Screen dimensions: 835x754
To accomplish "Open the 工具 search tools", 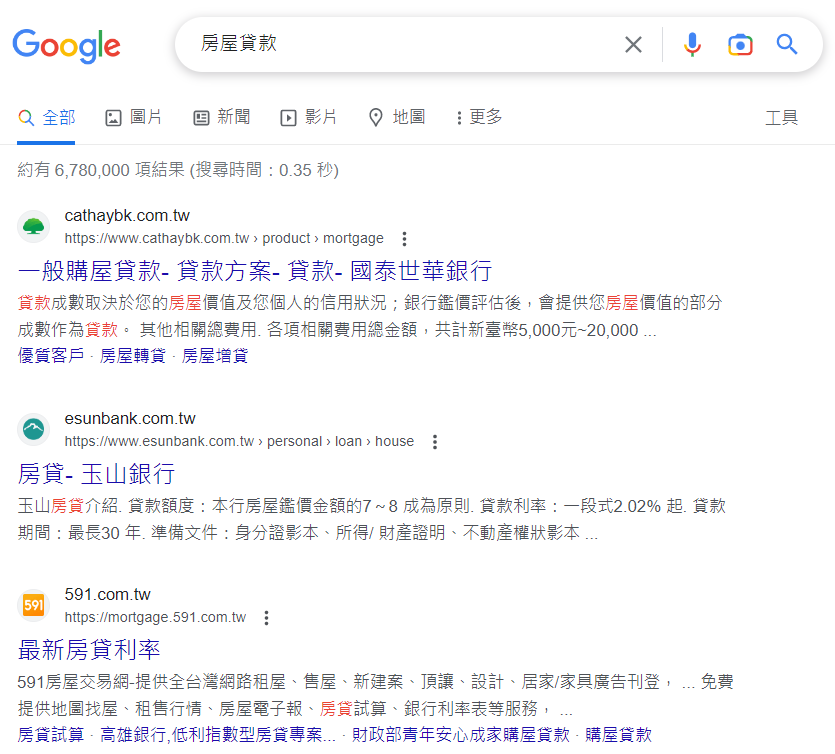I will click(x=781, y=118).
